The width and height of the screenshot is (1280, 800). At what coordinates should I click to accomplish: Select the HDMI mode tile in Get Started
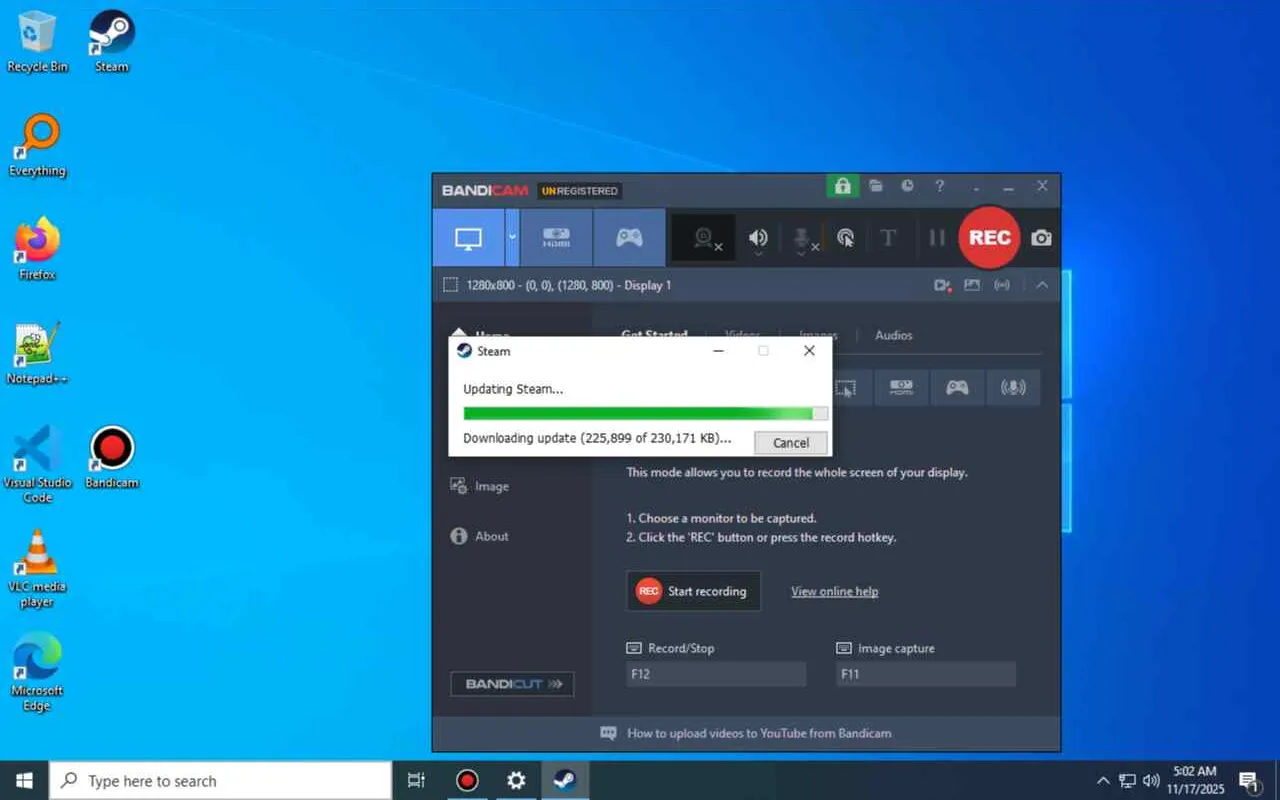click(x=901, y=388)
